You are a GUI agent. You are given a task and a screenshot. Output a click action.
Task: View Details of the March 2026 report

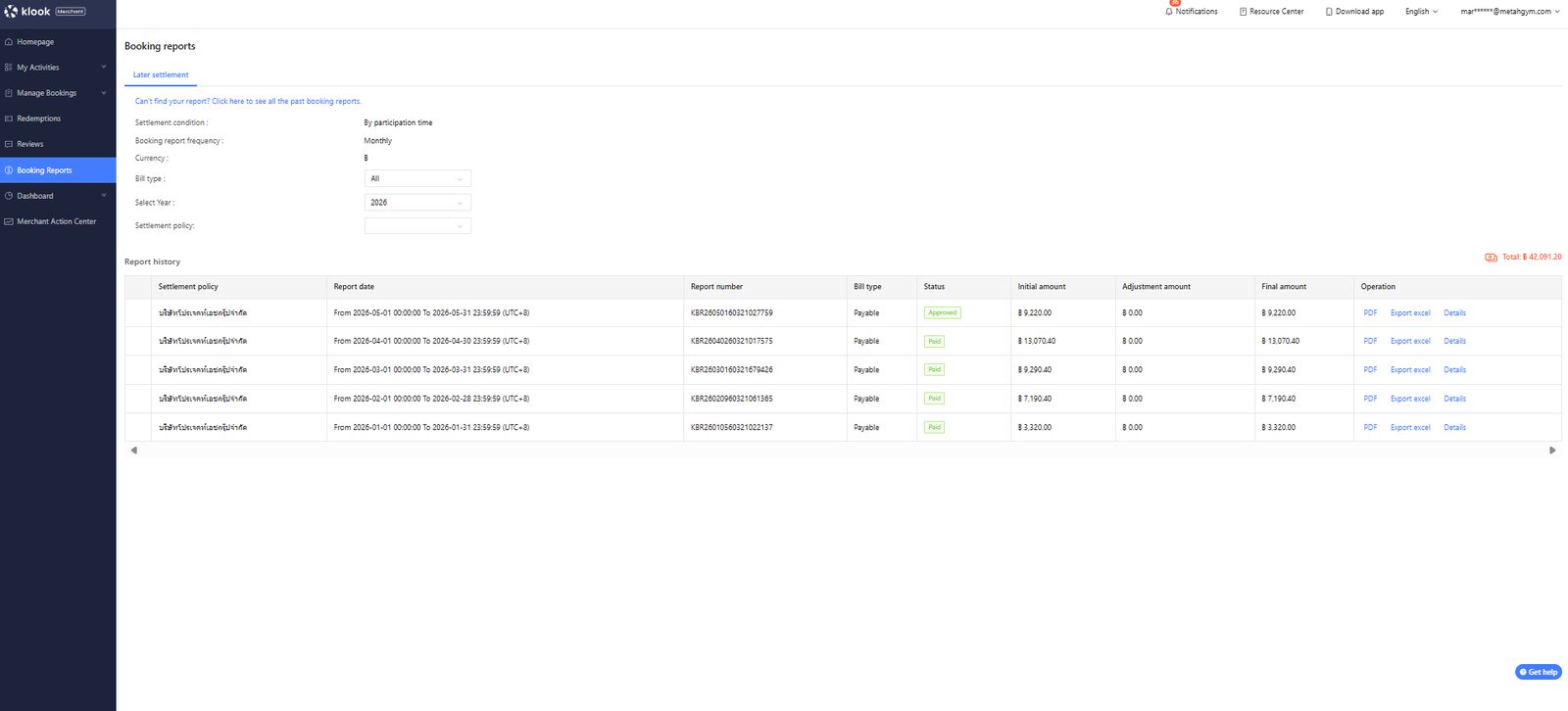[1454, 370]
